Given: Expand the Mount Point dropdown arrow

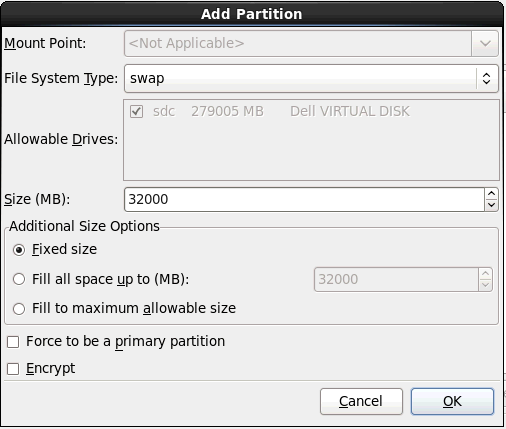Looking at the screenshot, I should click(485, 43).
